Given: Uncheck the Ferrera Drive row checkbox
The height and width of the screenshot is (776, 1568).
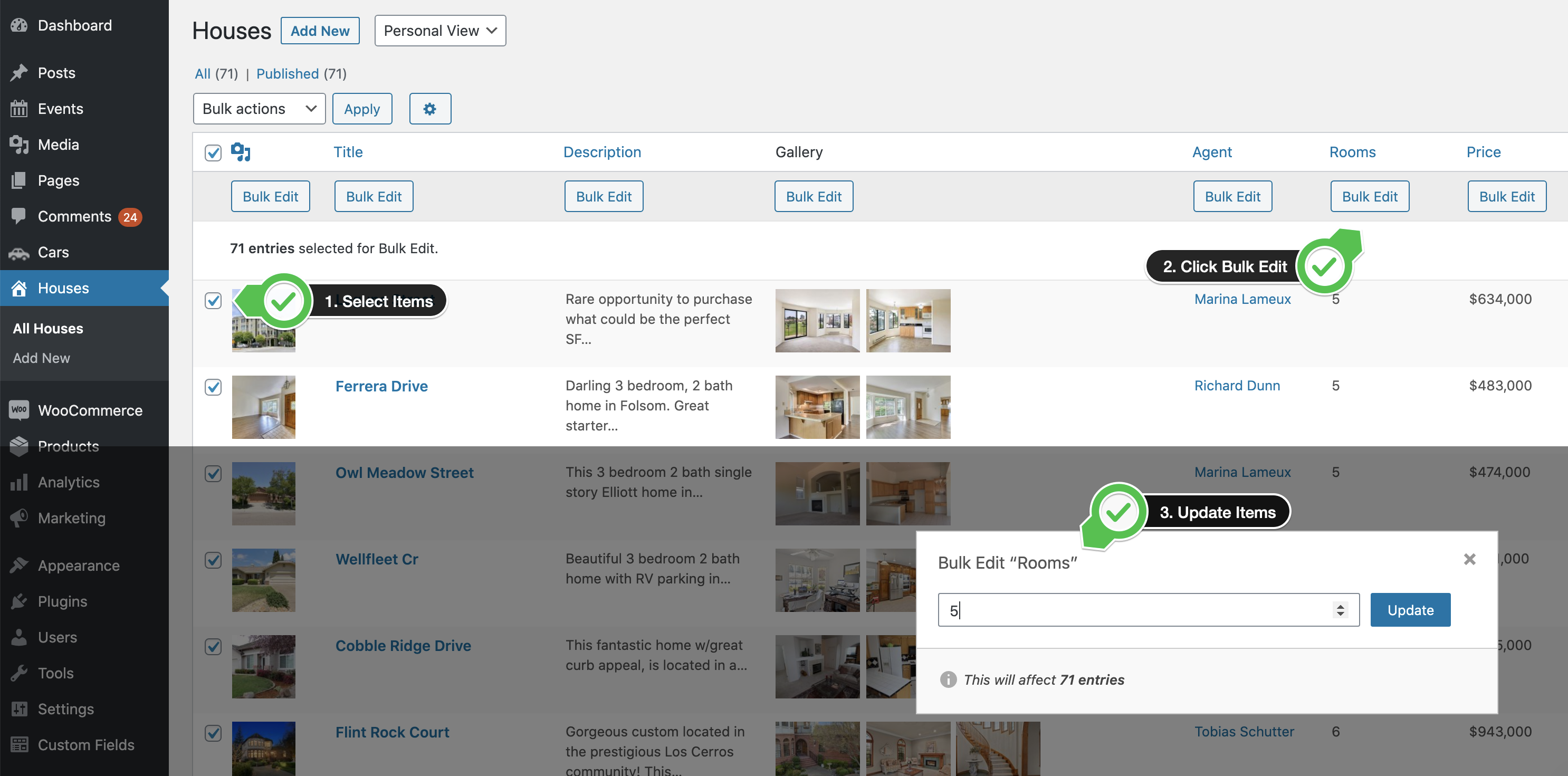Looking at the screenshot, I should (x=213, y=387).
